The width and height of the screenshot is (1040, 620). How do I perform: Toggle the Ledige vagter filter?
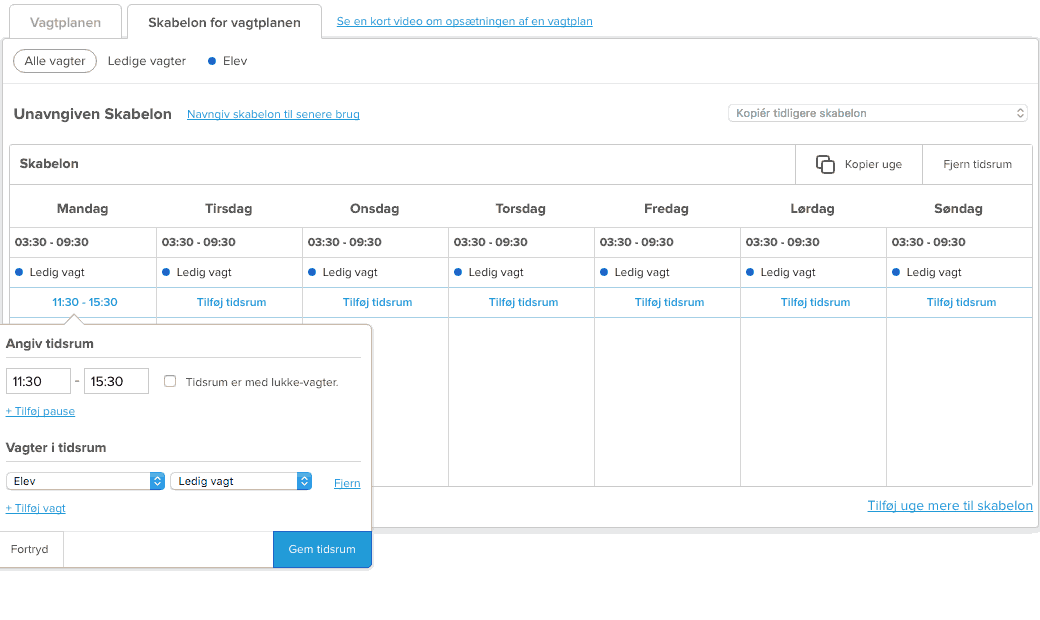coord(146,61)
